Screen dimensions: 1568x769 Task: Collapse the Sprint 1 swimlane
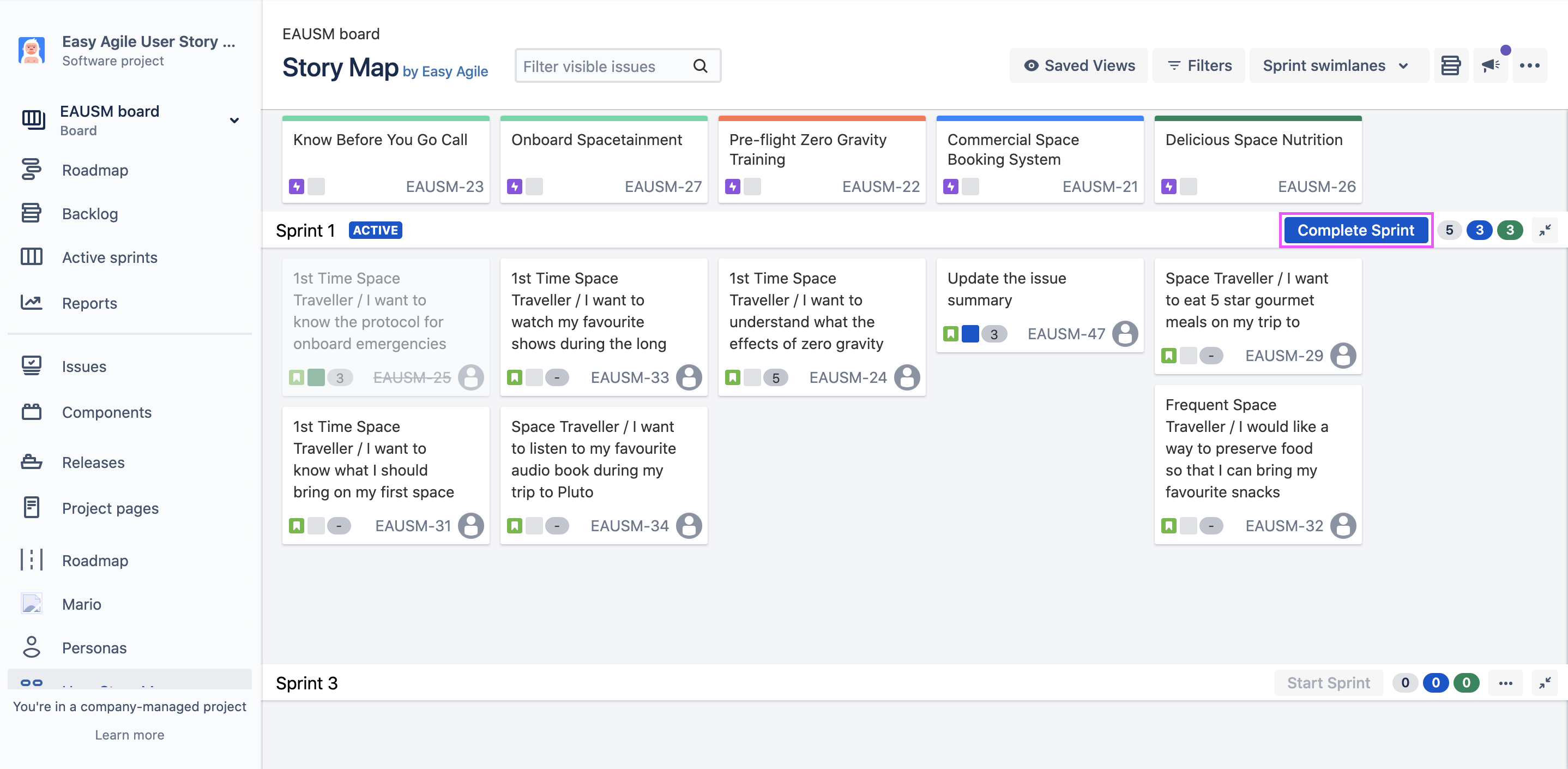pos(1545,230)
